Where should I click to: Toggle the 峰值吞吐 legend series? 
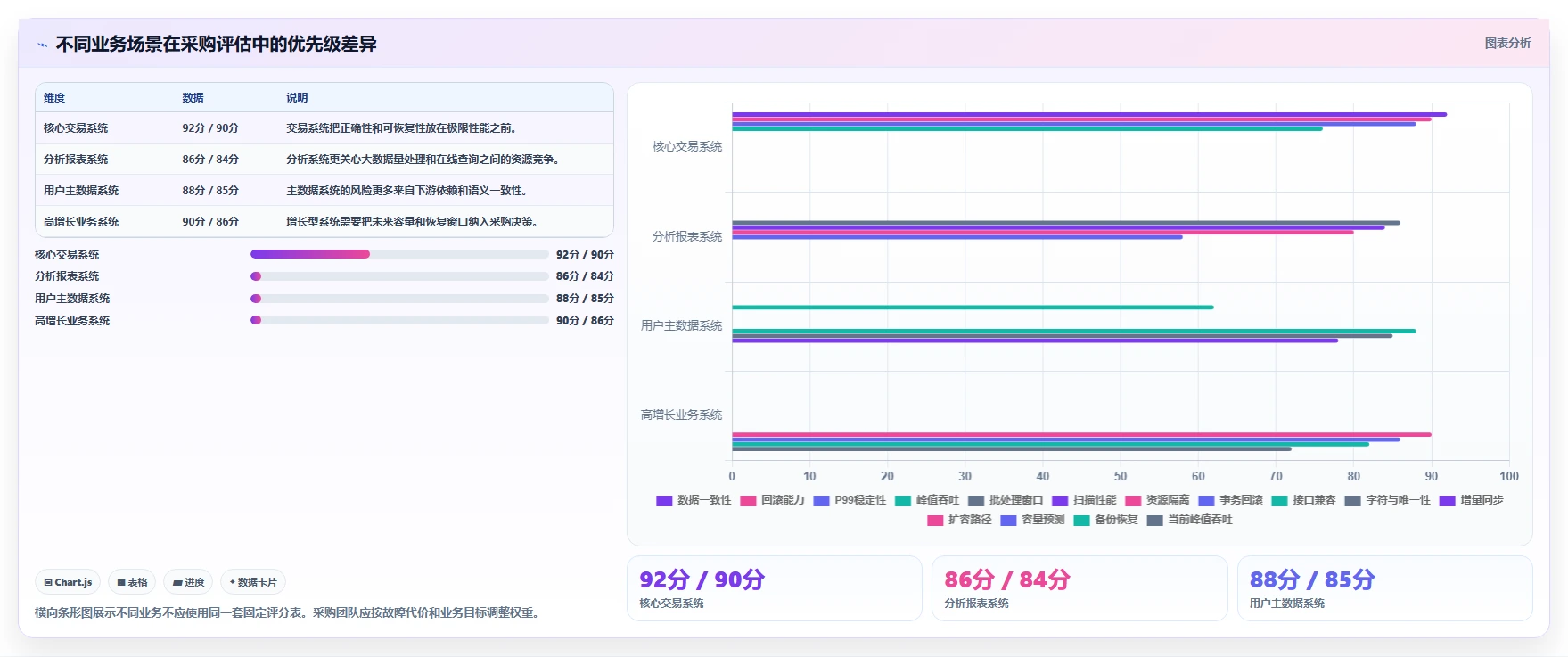click(x=927, y=500)
